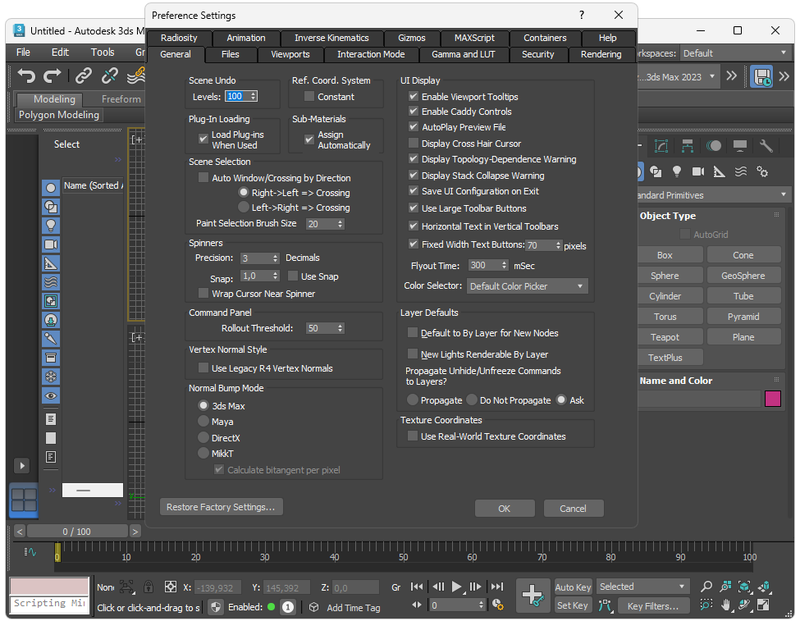The width and height of the screenshot is (800, 621).
Task: Show Cameras category in Create panel
Action: (698, 172)
